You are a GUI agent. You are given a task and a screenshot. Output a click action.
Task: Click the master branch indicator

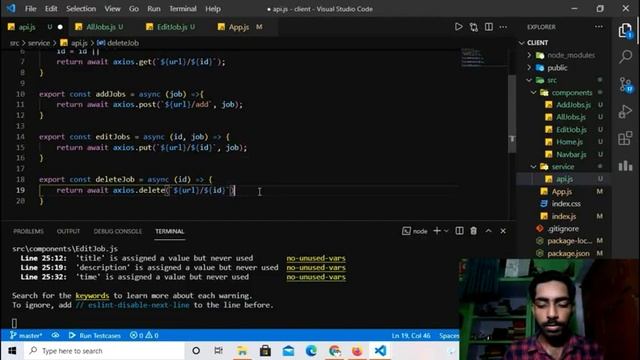26,336
